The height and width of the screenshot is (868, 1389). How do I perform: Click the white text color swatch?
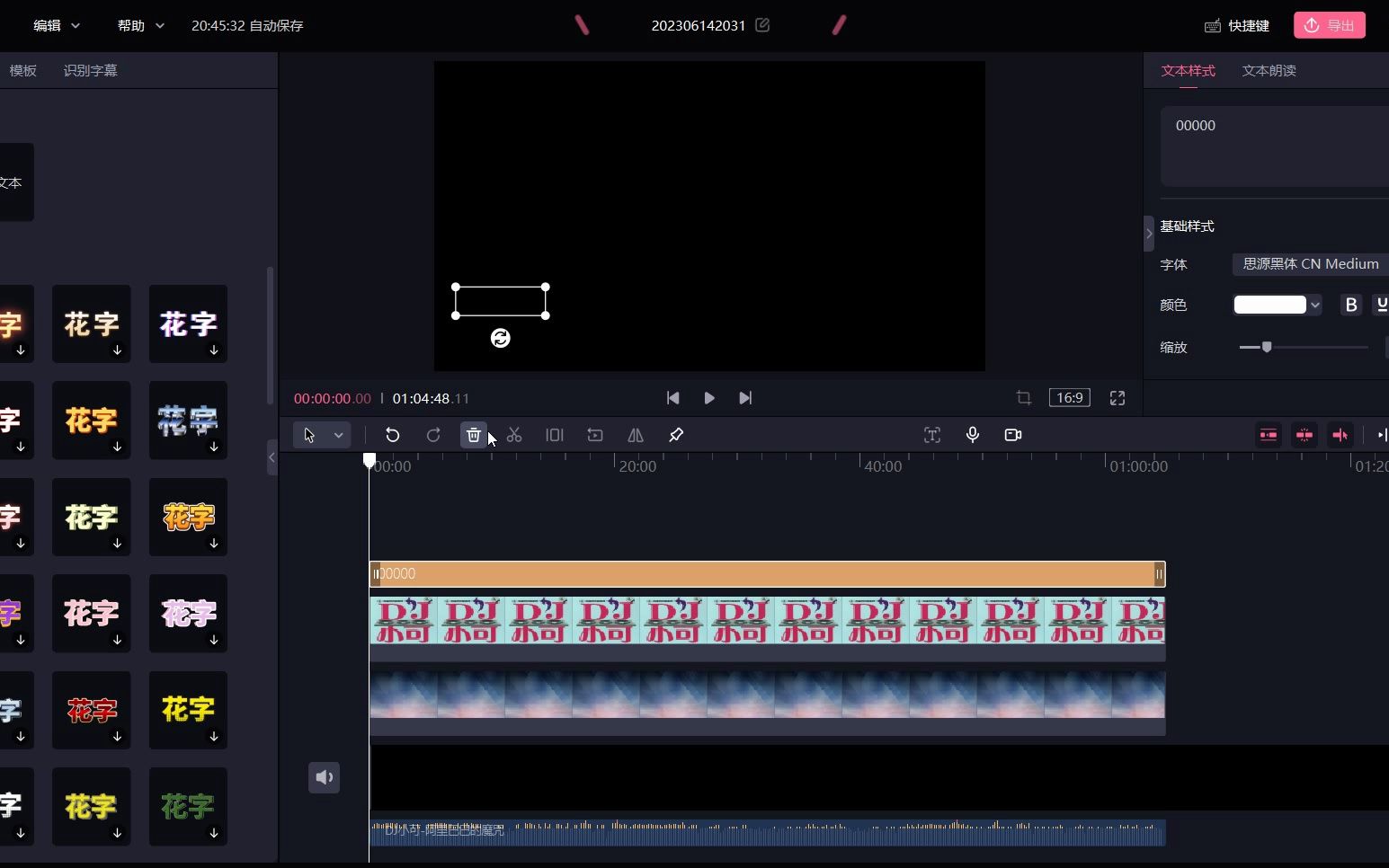(x=1269, y=305)
